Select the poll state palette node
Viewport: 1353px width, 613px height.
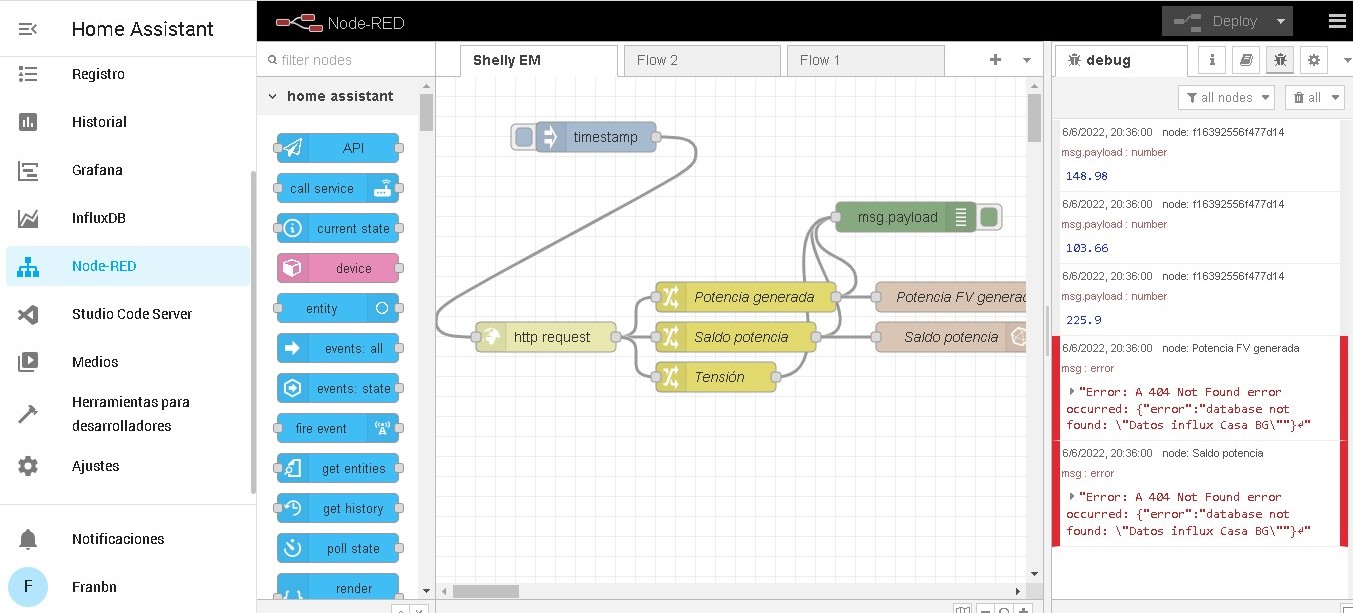[338, 548]
